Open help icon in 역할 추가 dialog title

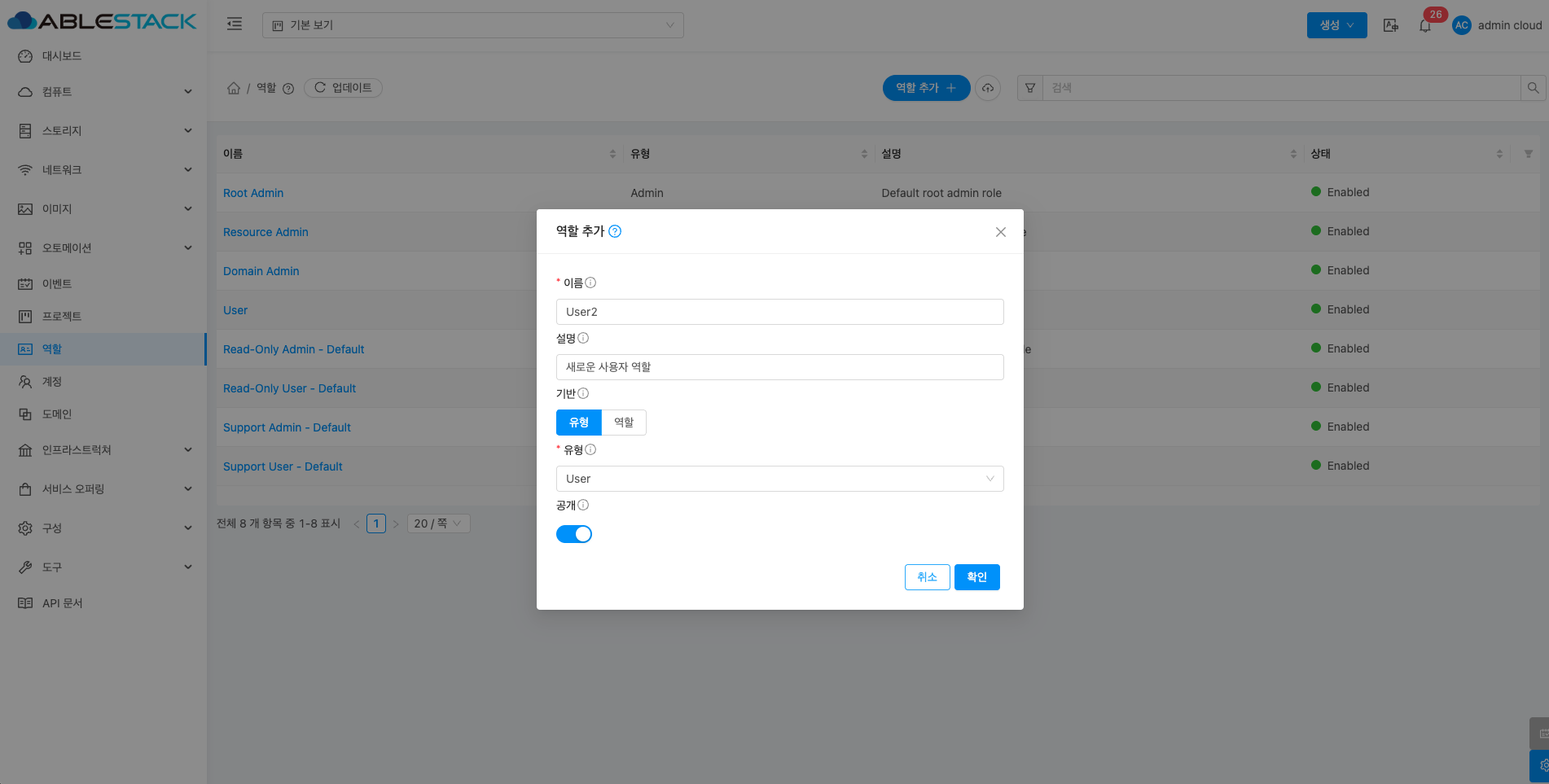click(615, 231)
